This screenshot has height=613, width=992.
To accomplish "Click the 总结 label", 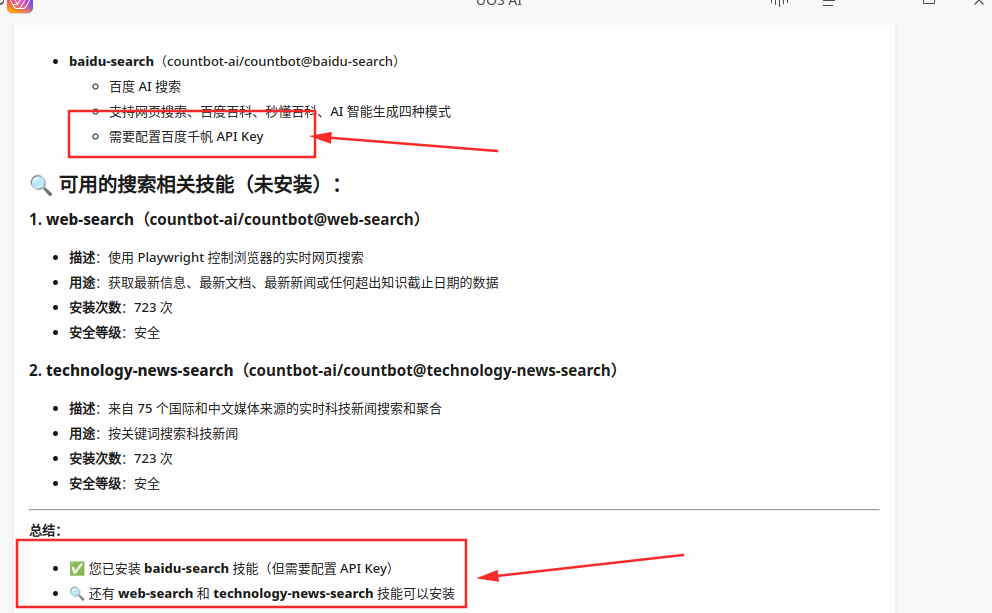I will (x=45, y=531).
